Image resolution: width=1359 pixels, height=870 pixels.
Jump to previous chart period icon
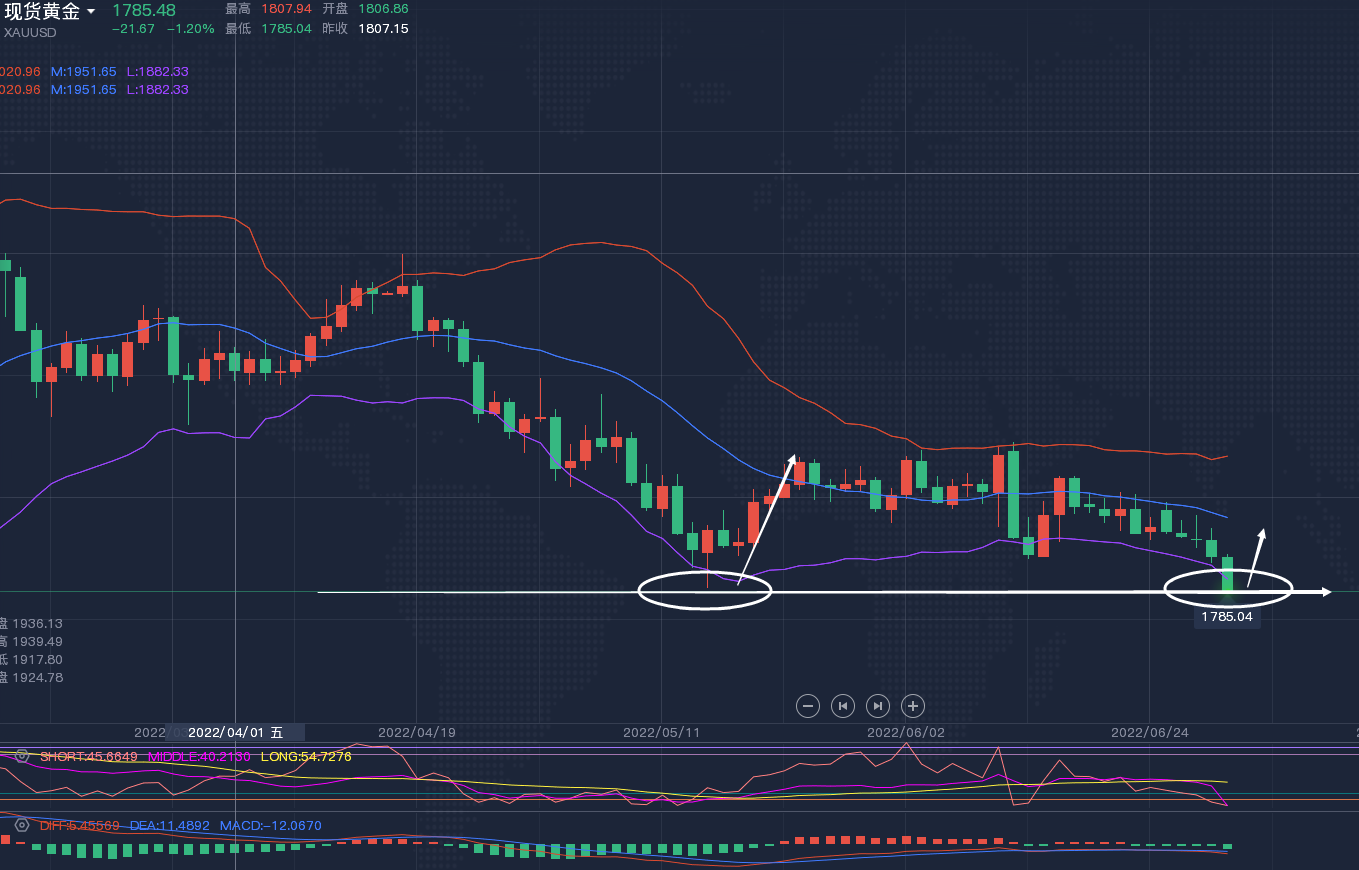tap(843, 706)
